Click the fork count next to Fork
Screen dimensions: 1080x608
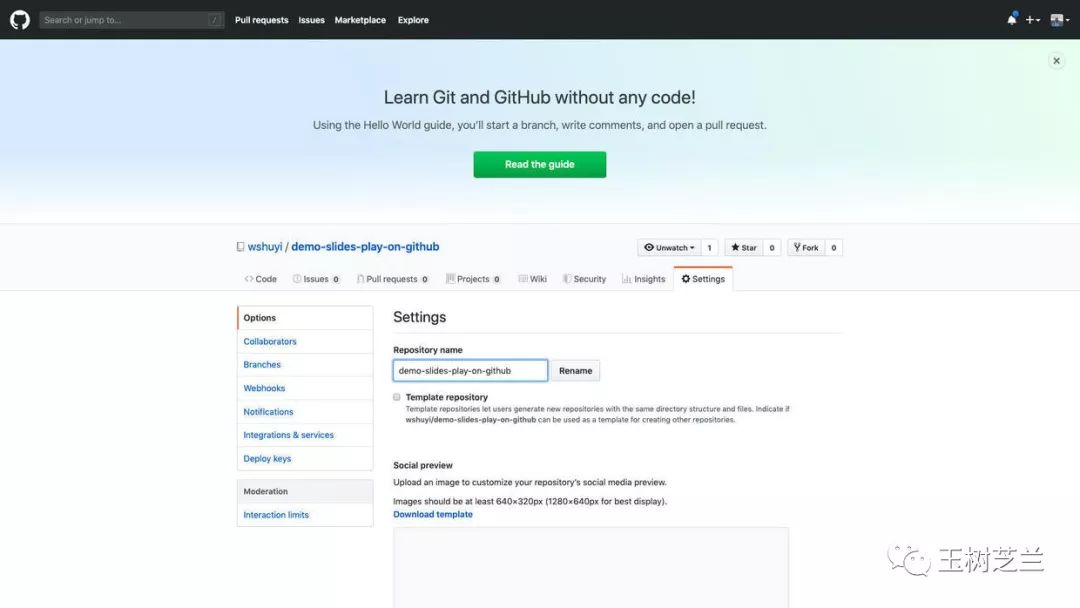click(x=833, y=248)
